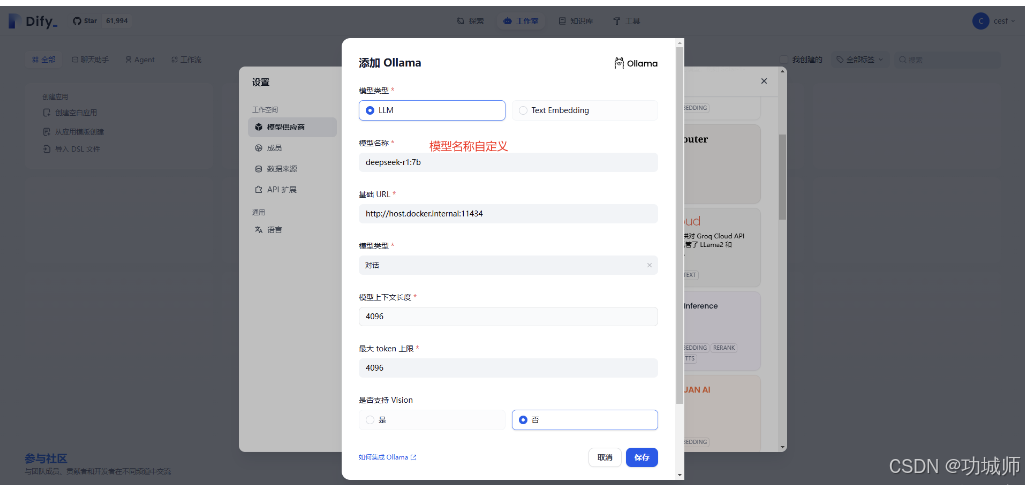Image resolution: width=1025 pixels, height=485 pixels.
Task: Click the magnifier icon in the search box
Action: point(903,59)
